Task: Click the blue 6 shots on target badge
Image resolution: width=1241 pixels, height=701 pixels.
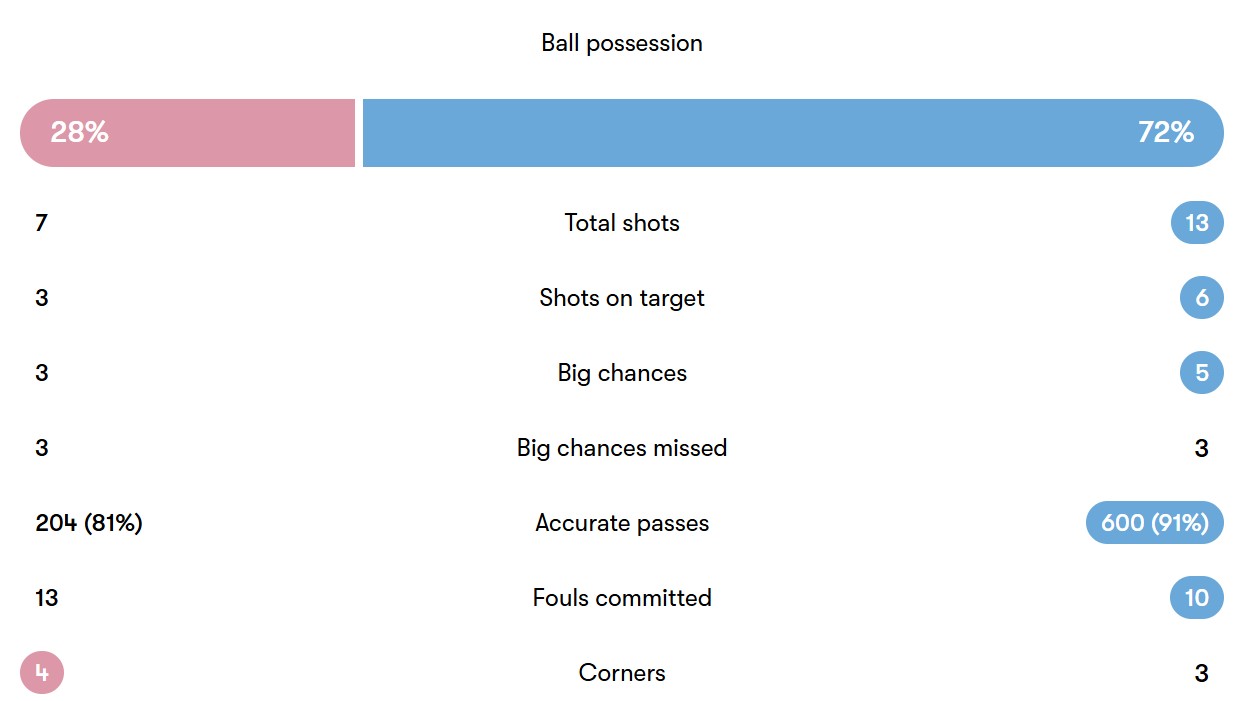Action: click(x=1201, y=298)
